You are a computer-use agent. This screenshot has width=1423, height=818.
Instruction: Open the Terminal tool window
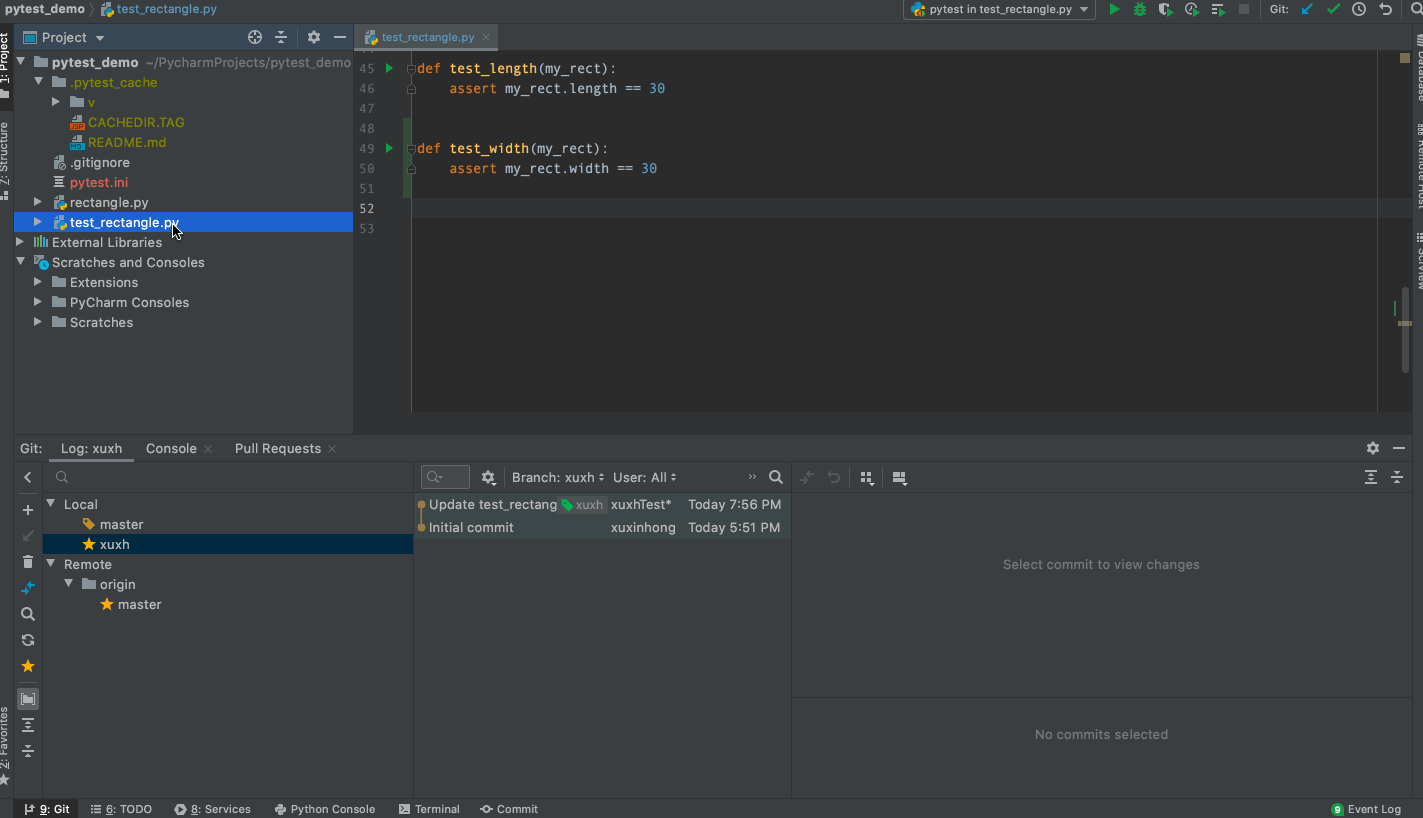(429, 809)
